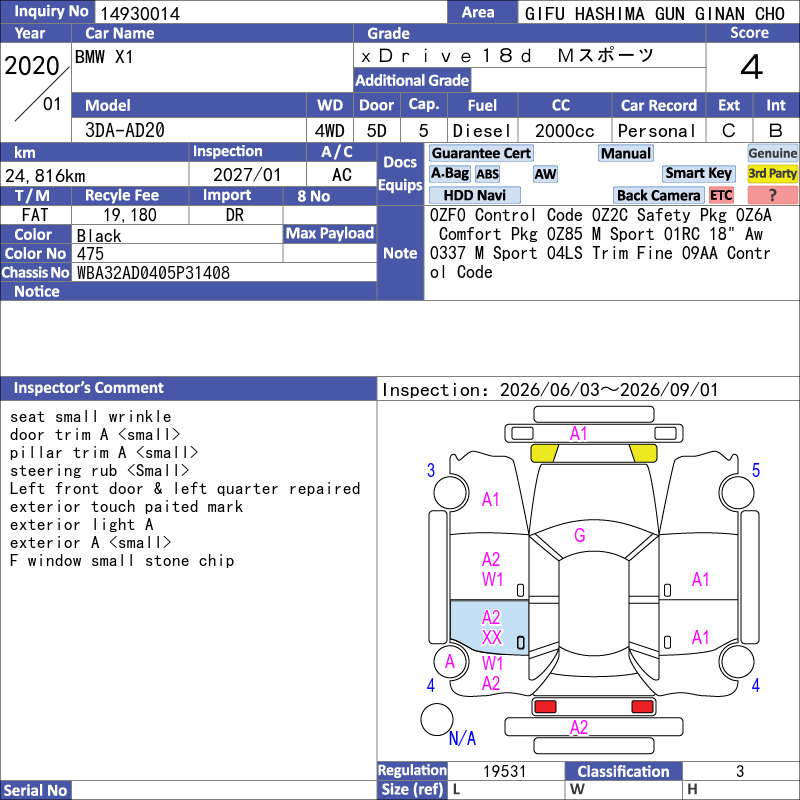Click the score value 4

[752, 67]
